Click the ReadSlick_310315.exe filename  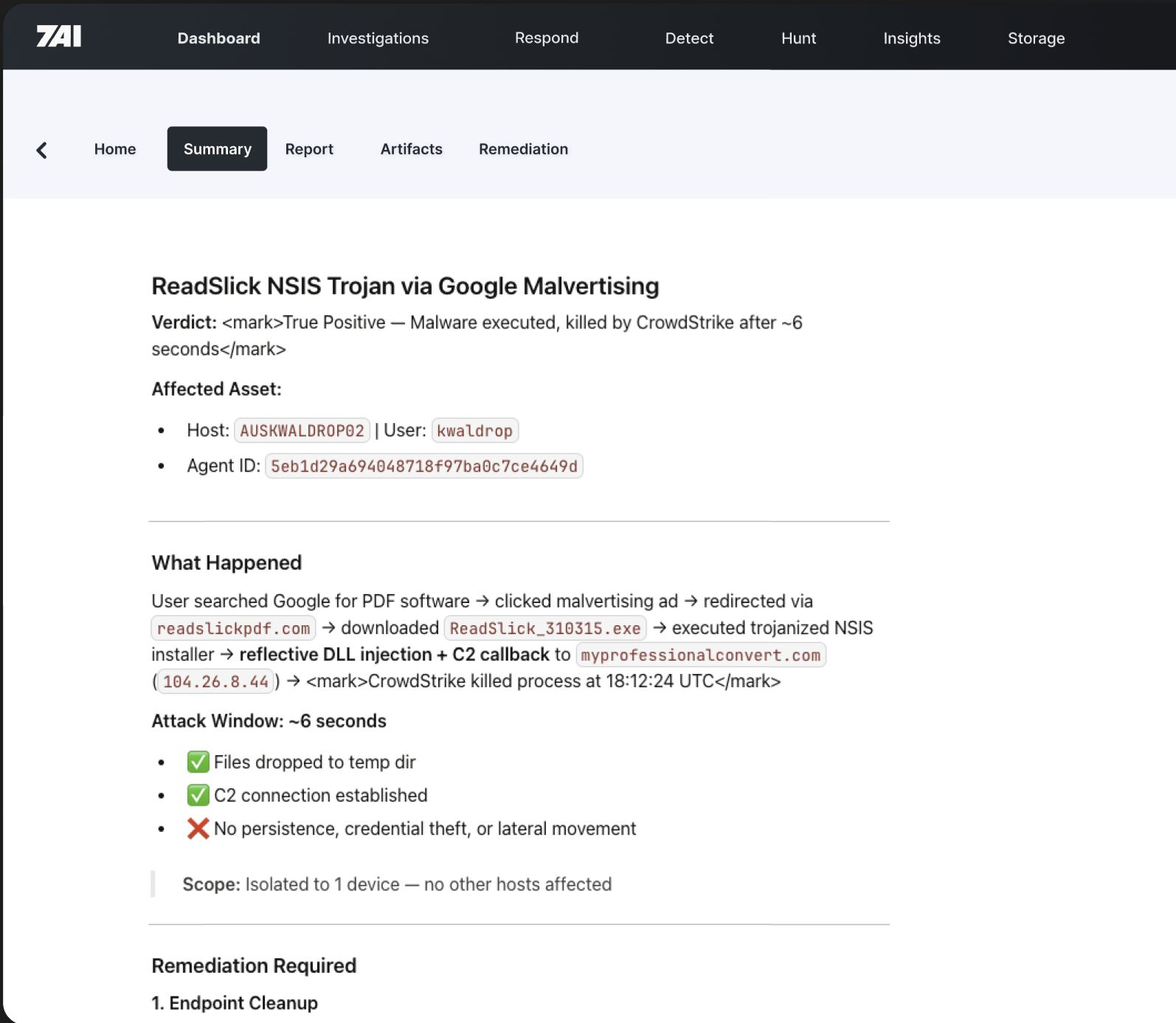tap(545, 628)
